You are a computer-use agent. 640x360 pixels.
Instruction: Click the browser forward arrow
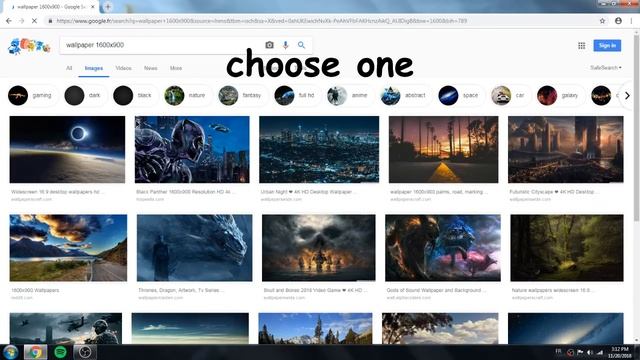coord(21,21)
